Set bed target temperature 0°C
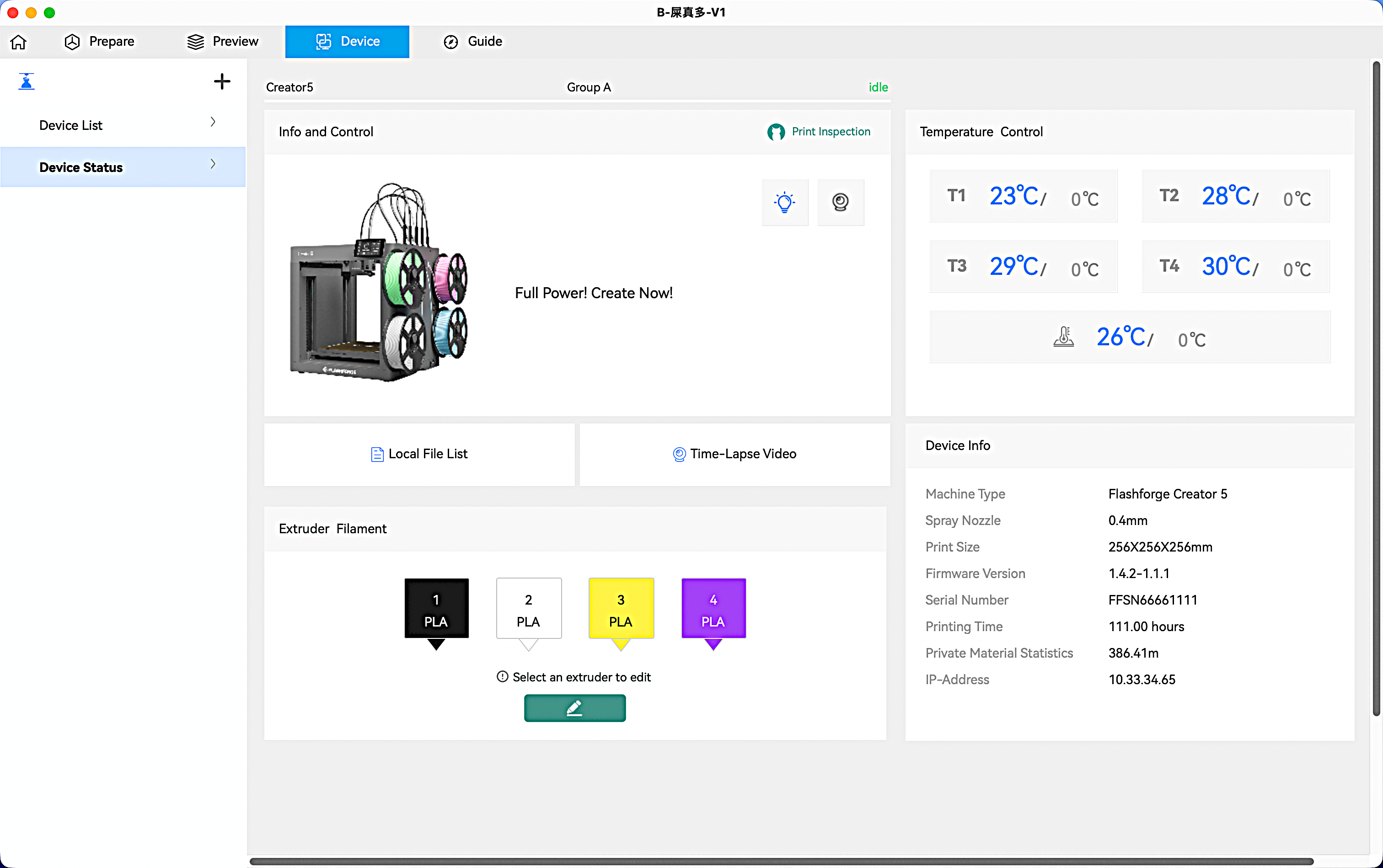This screenshot has width=1383, height=868. (x=1192, y=340)
